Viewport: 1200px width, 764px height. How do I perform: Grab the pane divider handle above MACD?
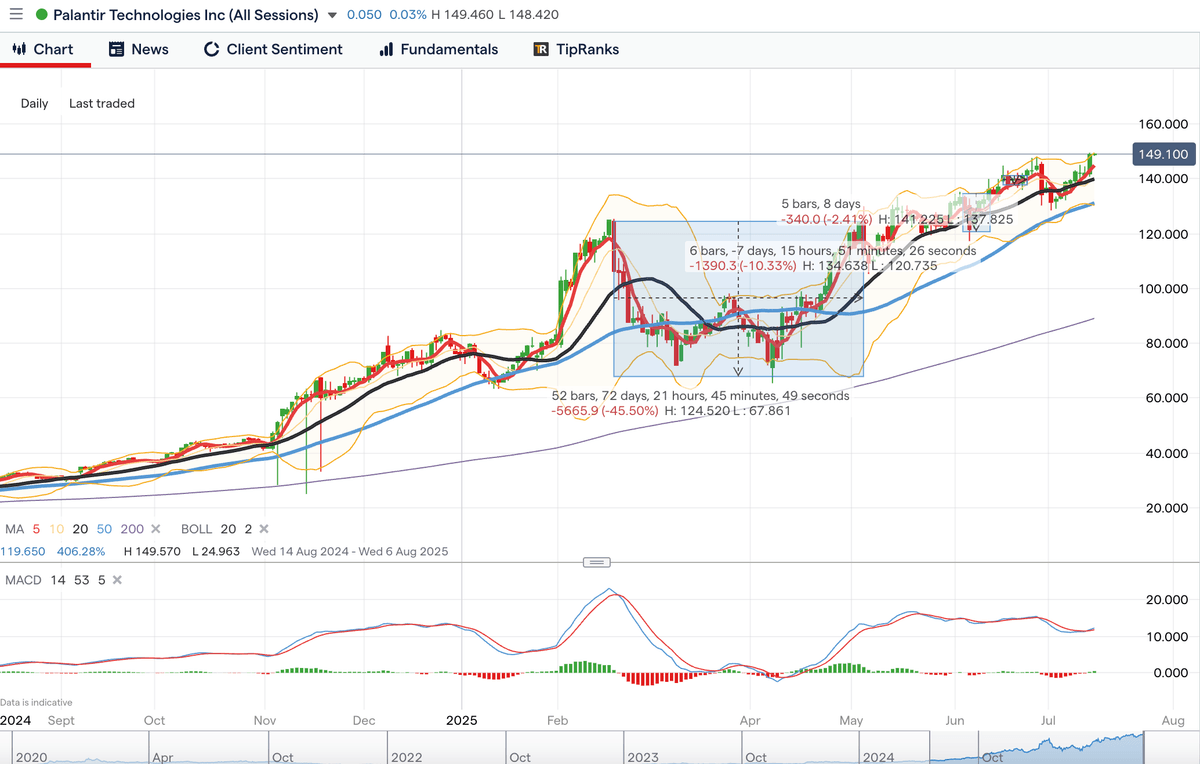pyautogui.click(x=597, y=562)
